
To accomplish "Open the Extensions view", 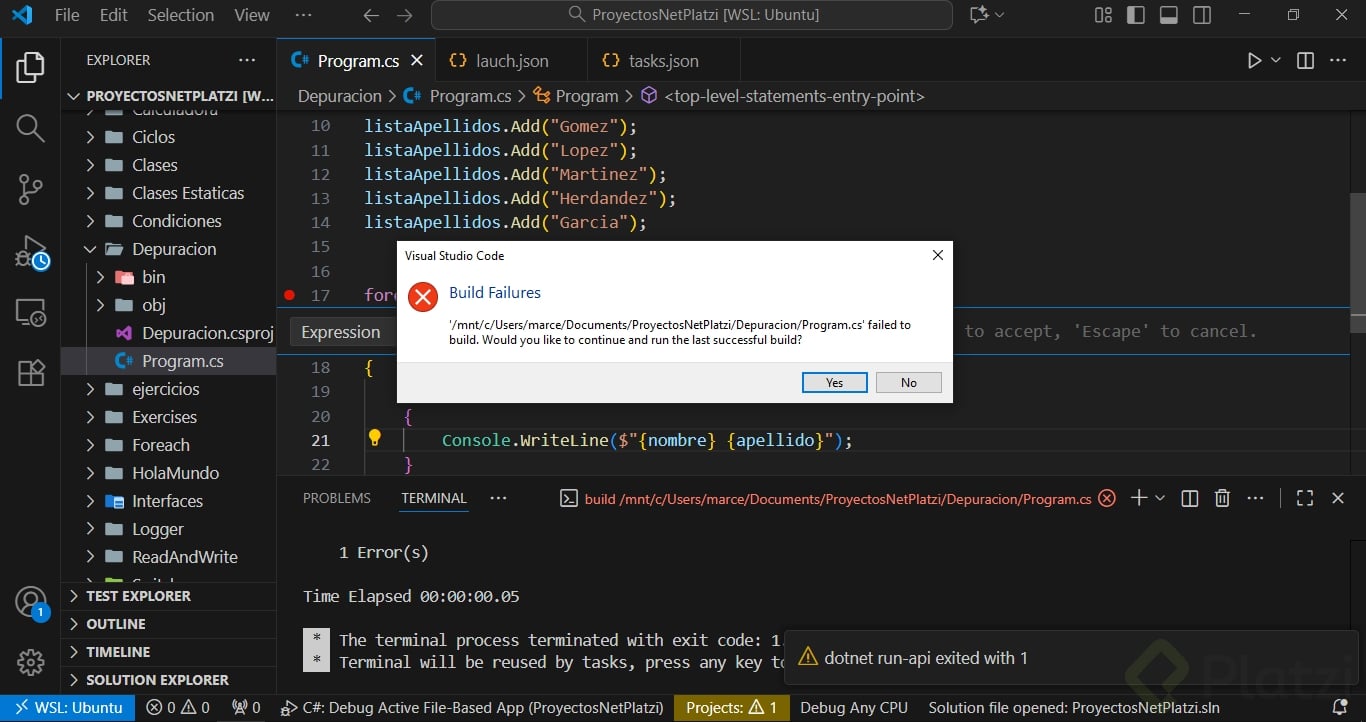I will (30, 373).
